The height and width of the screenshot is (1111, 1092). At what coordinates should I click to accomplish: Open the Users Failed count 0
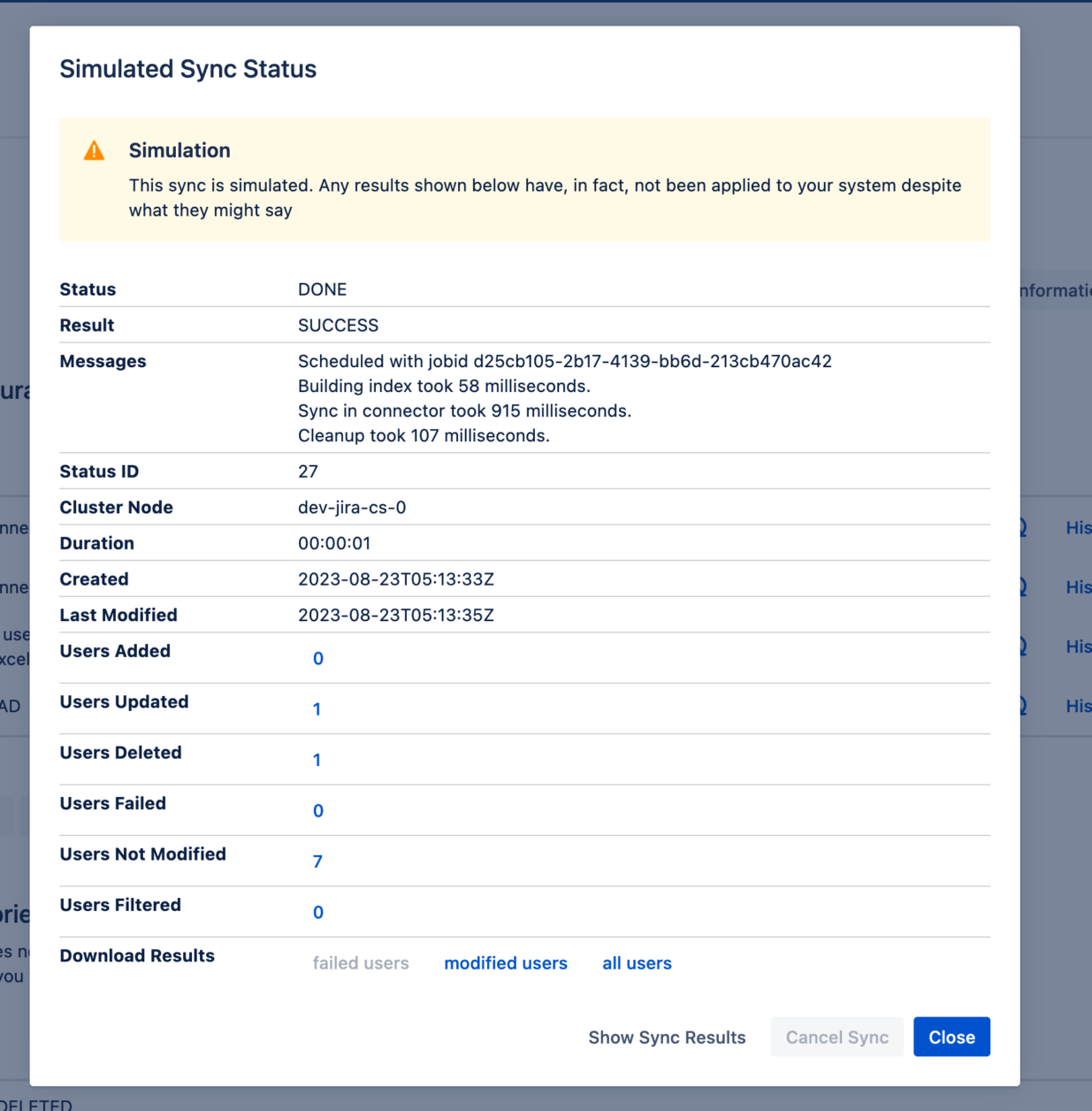[318, 810]
